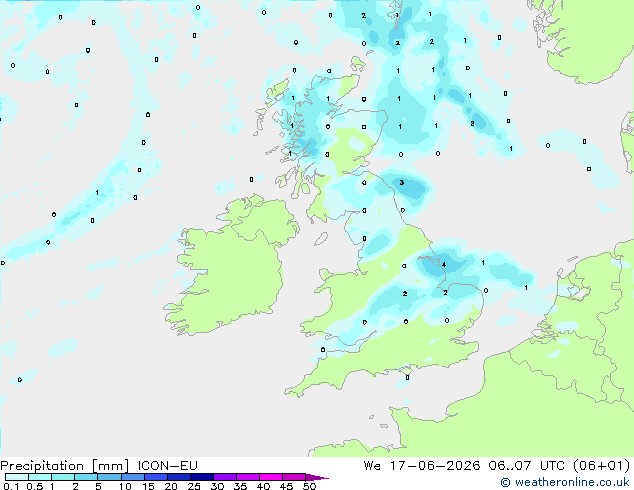Select the 35–40 mm violet legend swatch
The width and height of the screenshot is (634, 490).
247,477
